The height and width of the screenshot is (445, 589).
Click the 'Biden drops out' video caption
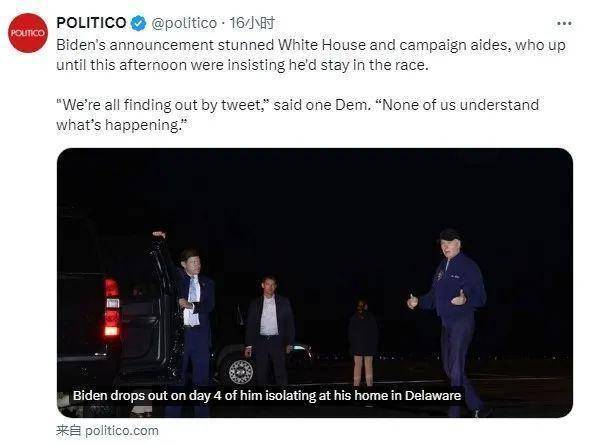(267, 395)
